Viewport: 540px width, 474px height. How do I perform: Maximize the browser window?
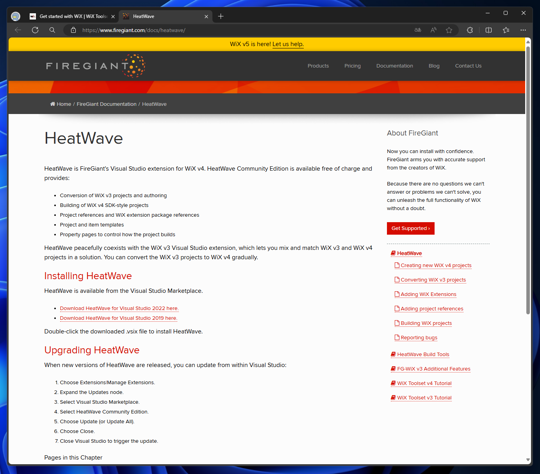click(505, 13)
